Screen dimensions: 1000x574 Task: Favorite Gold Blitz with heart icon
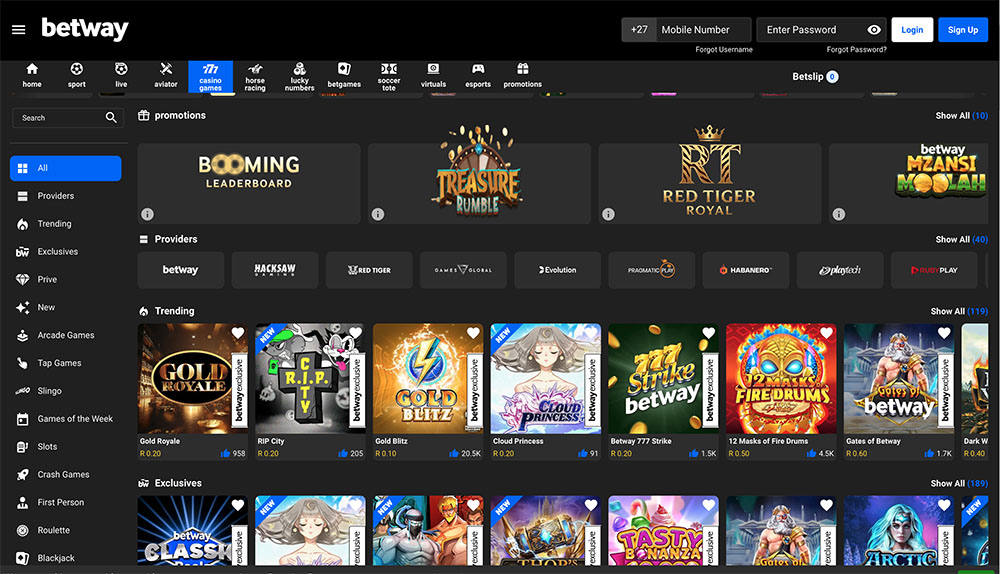[x=473, y=333]
